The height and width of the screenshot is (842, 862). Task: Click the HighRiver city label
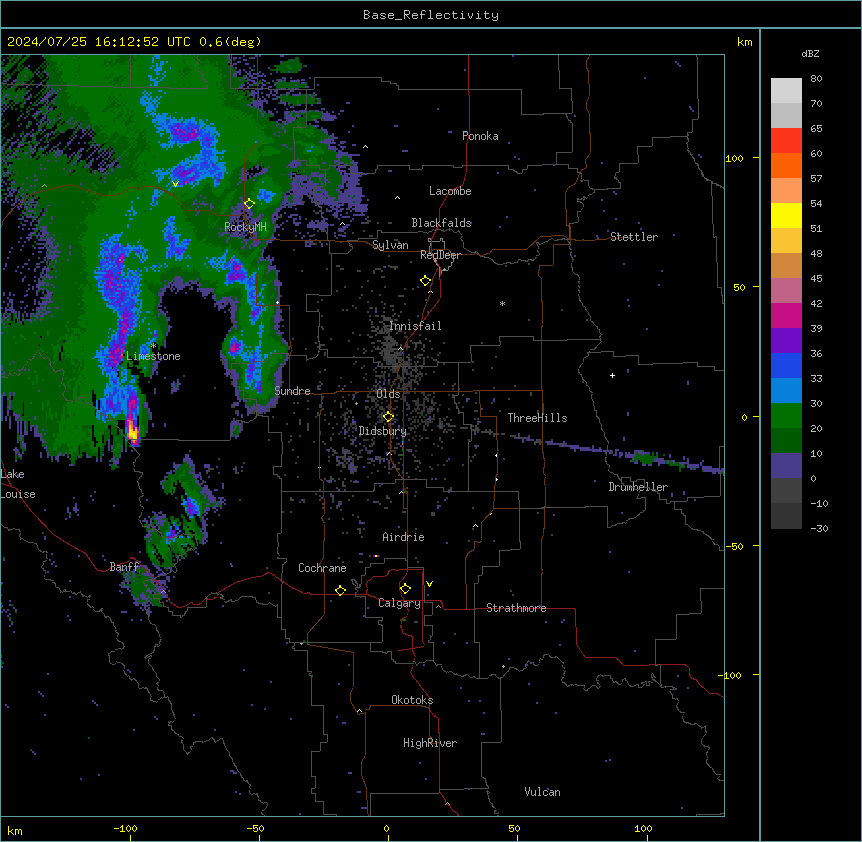[x=430, y=743]
